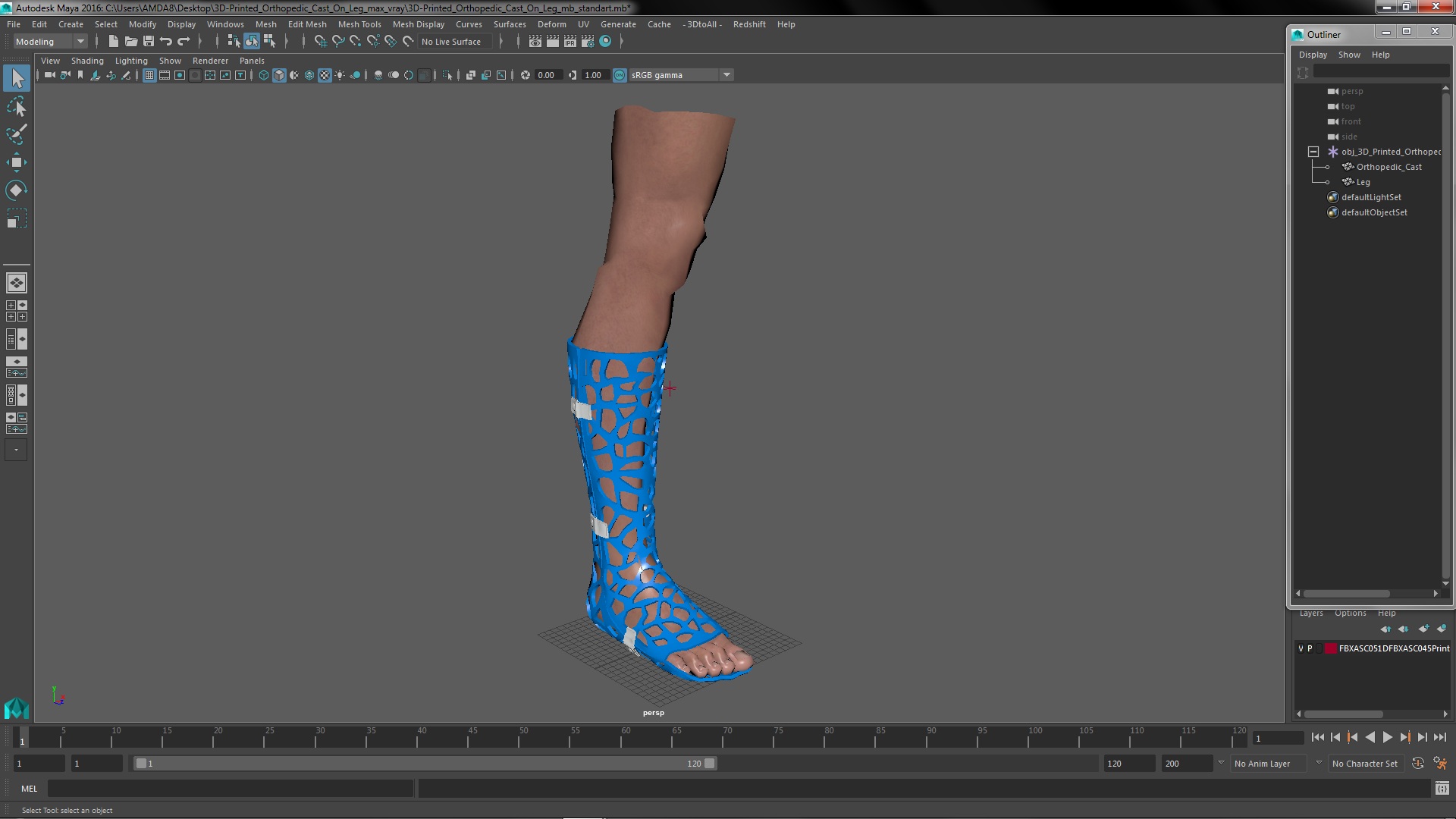Open the Mesh Tools menu
The image size is (1456, 819).
point(359,24)
